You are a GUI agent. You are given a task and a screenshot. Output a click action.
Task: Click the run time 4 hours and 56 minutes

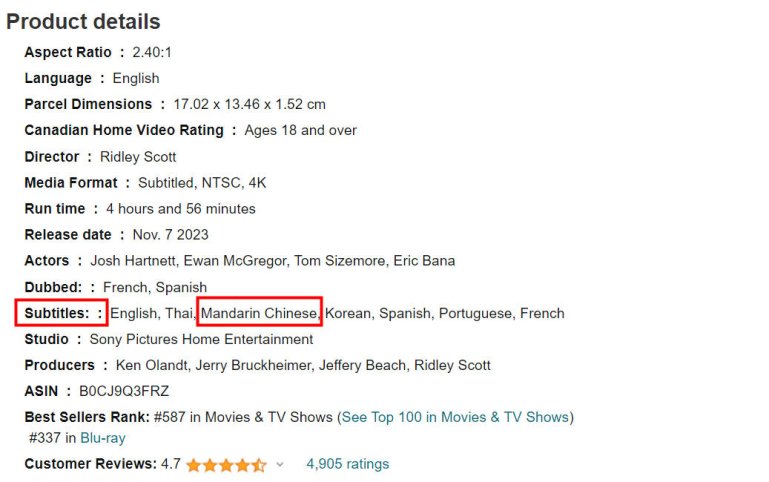click(180, 209)
